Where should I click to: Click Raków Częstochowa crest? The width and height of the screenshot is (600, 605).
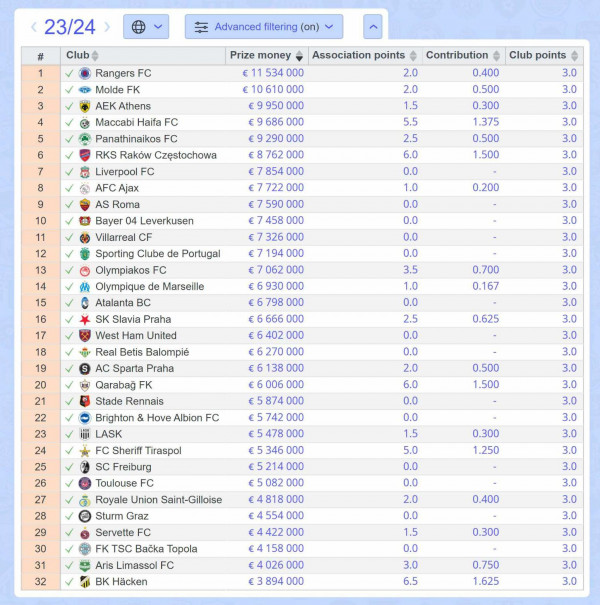[85, 155]
